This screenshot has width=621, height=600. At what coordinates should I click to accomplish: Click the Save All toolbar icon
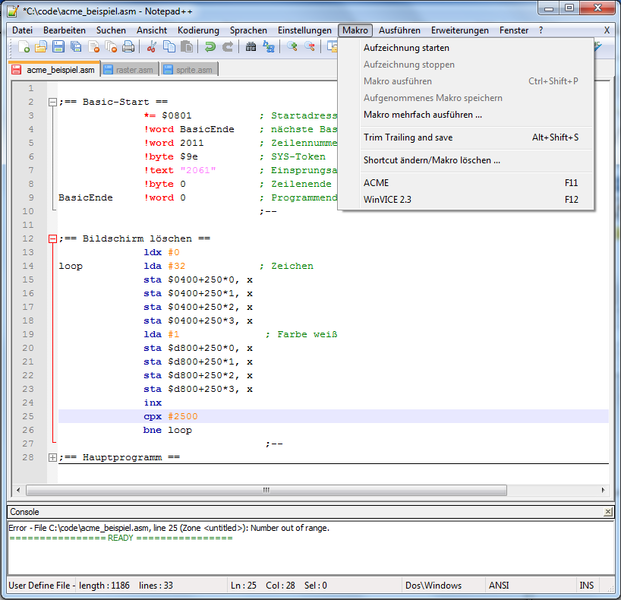(x=76, y=47)
